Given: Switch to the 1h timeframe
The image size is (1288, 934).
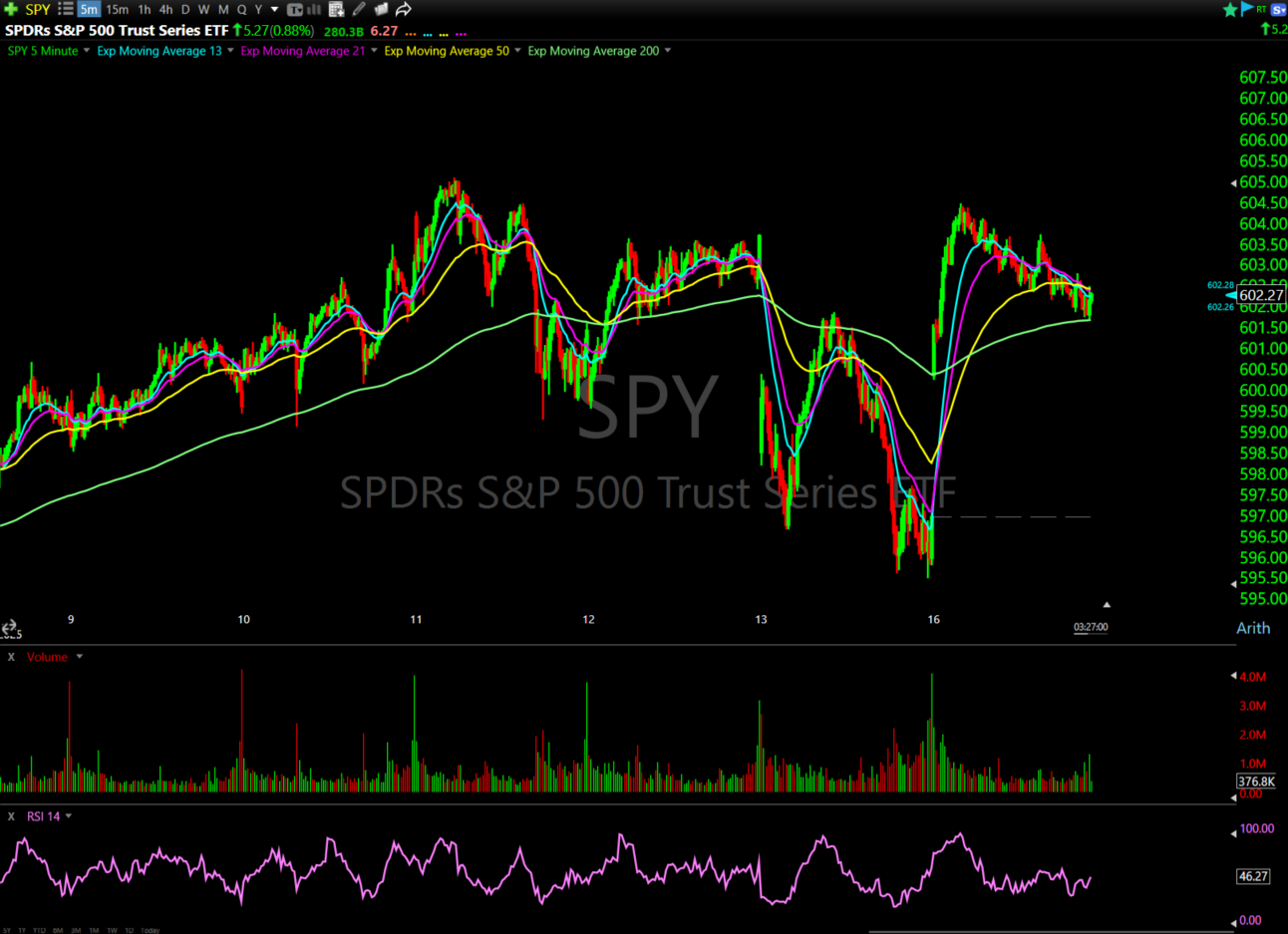Looking at the screenshot, I should [145, 9].
